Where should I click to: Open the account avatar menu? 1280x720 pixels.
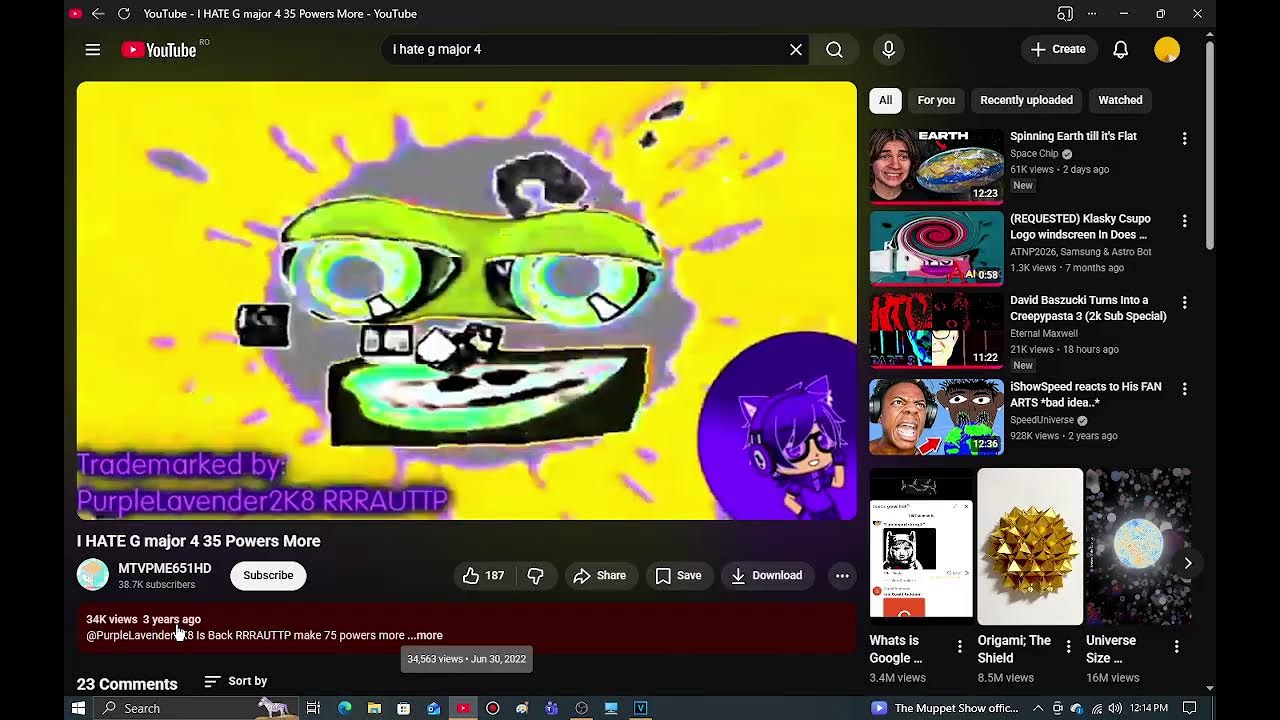tap(1167, 49)
